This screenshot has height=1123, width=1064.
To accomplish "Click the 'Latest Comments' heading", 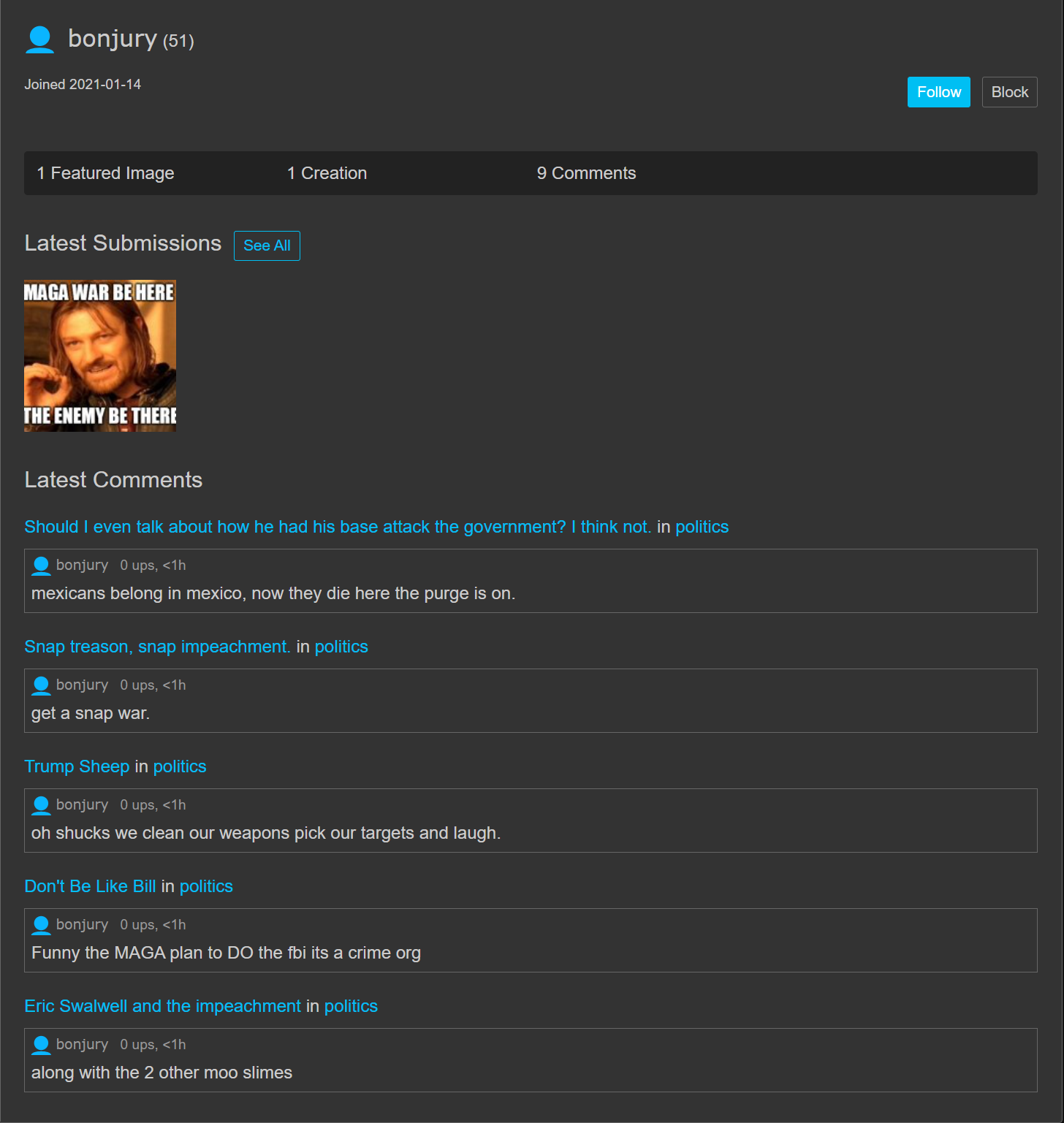I will click(x=113, y=480).
